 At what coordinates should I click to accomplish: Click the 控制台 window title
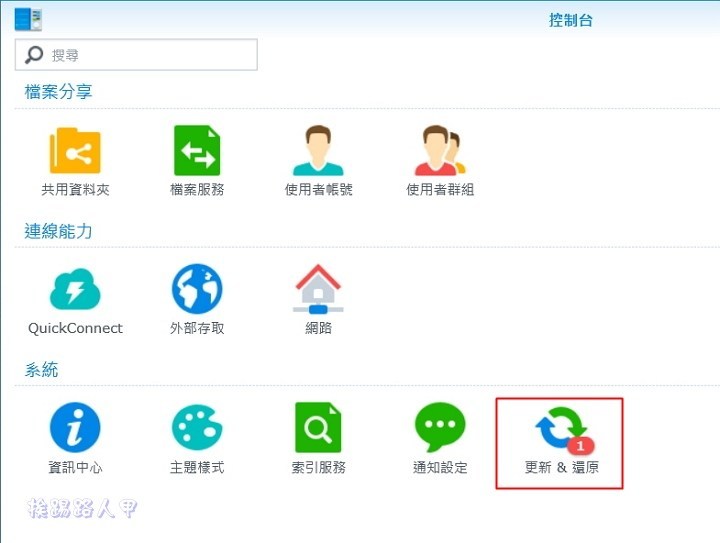pos(571,20)
